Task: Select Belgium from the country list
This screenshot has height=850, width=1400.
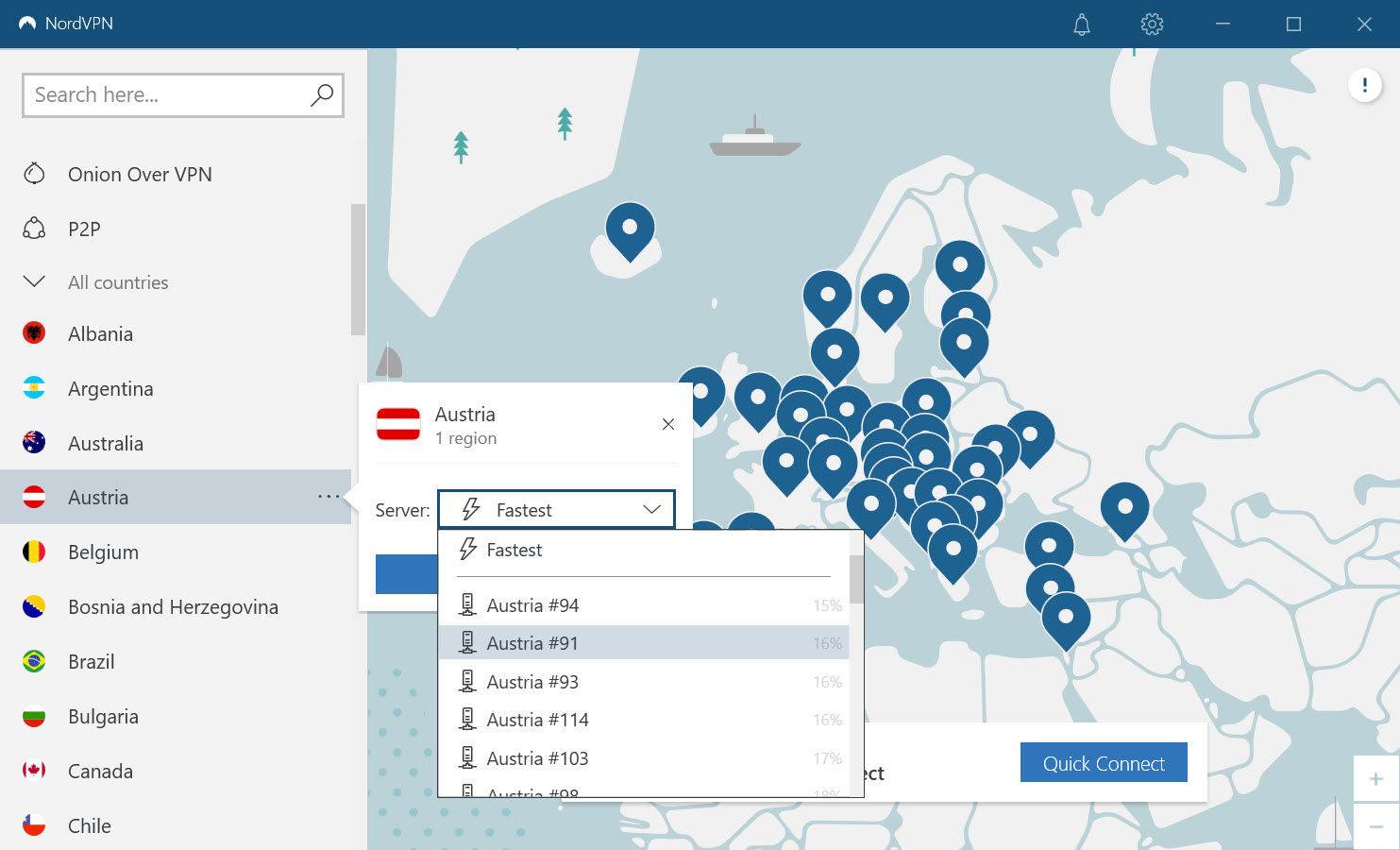Action: 103,552
